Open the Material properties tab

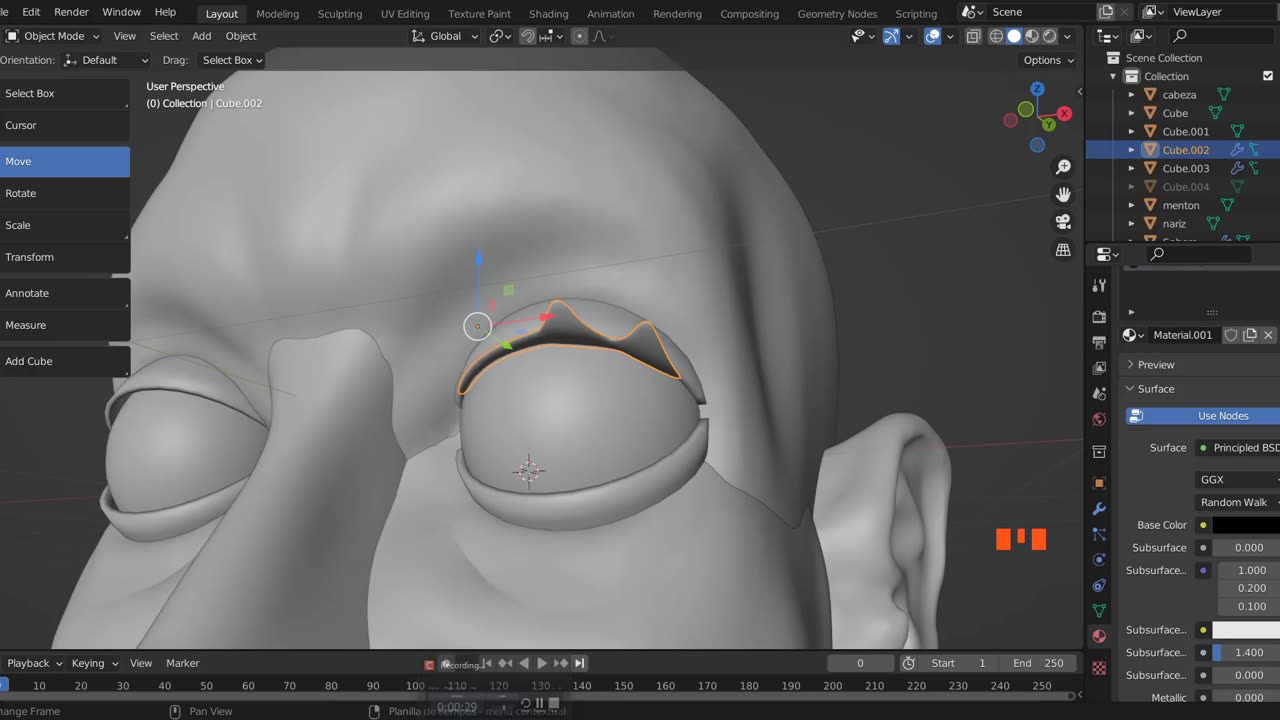coord(1099,636)
